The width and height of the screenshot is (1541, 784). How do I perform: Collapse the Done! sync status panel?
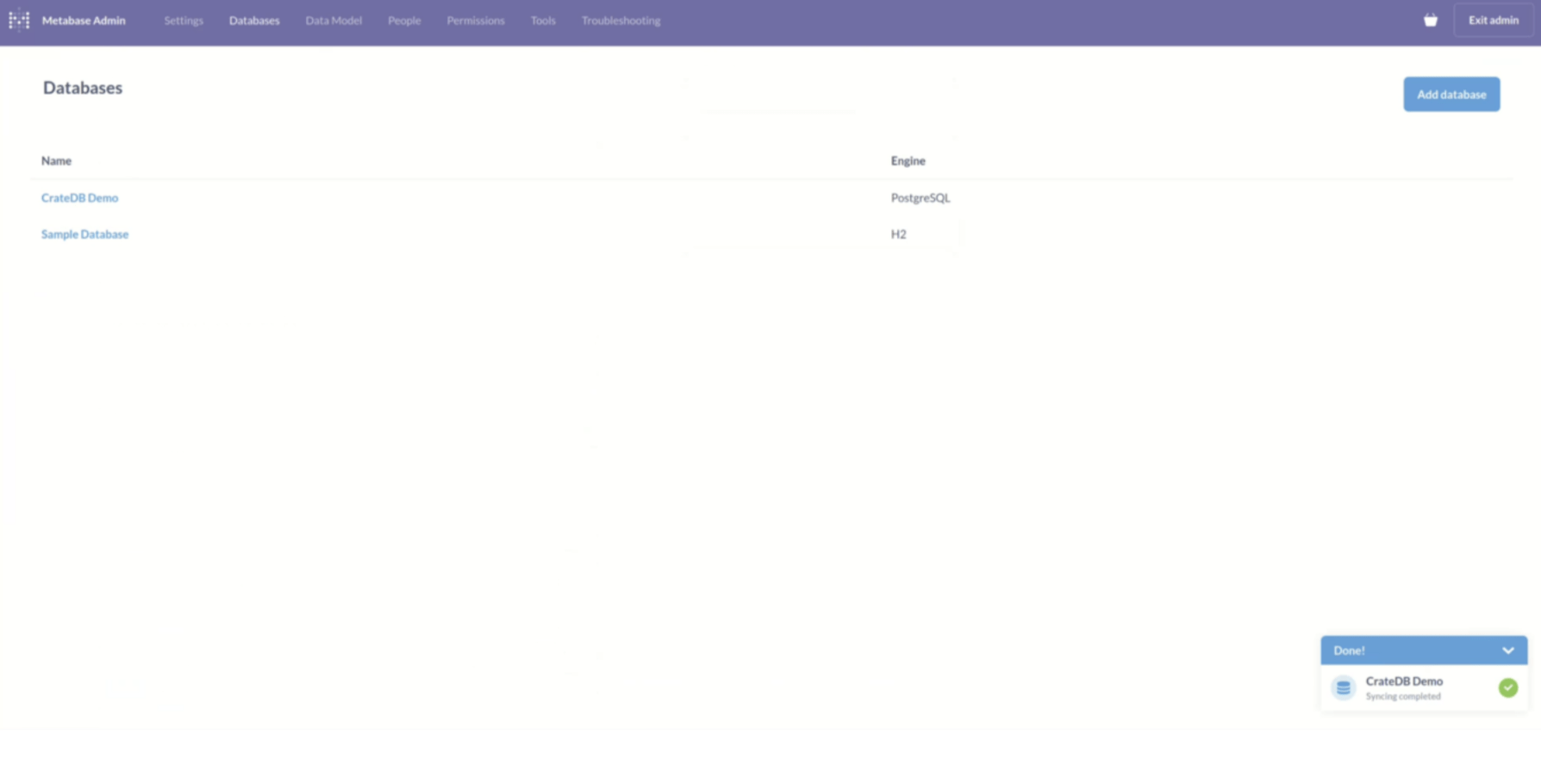pyautogui.click(x=1507, y=650)
